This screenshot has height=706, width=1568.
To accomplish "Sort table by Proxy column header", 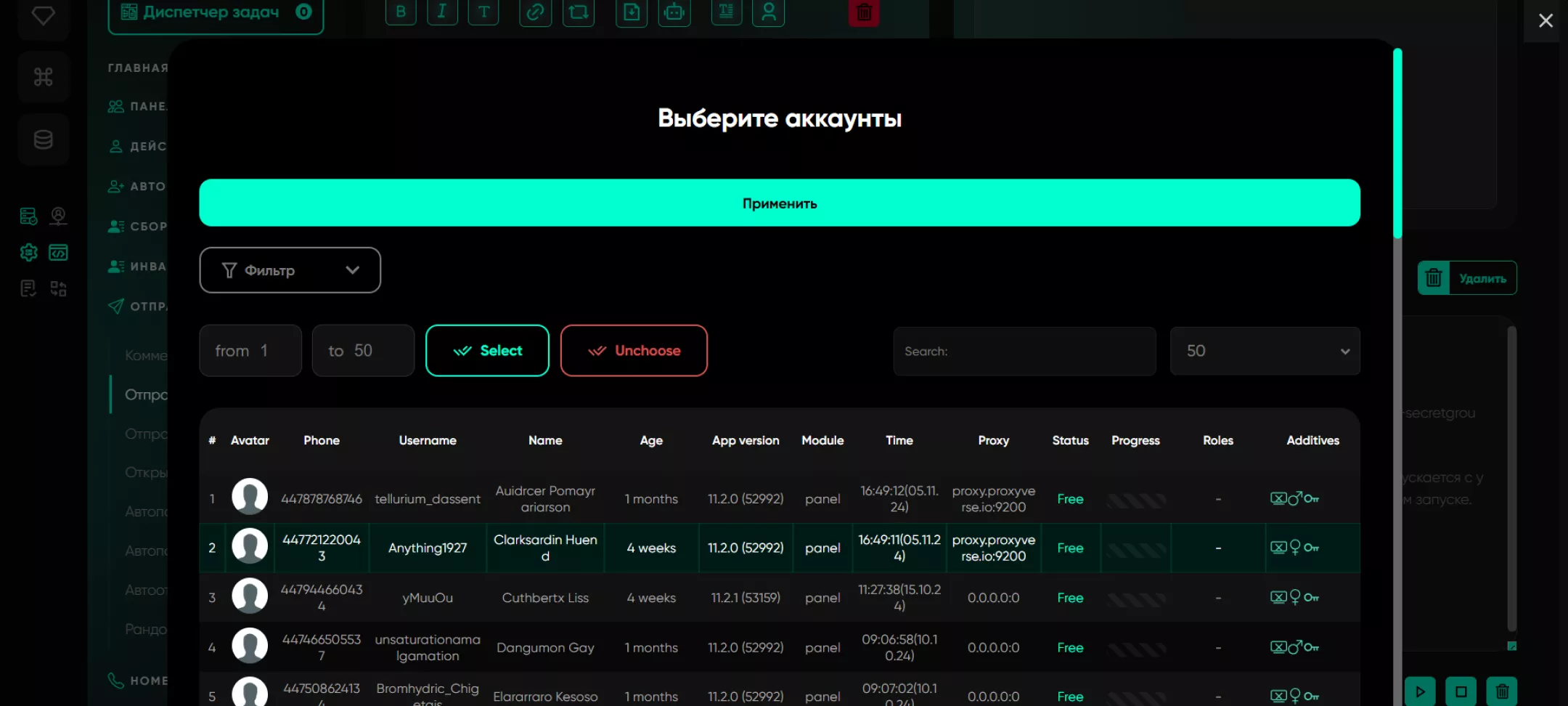I will point(993,440).
